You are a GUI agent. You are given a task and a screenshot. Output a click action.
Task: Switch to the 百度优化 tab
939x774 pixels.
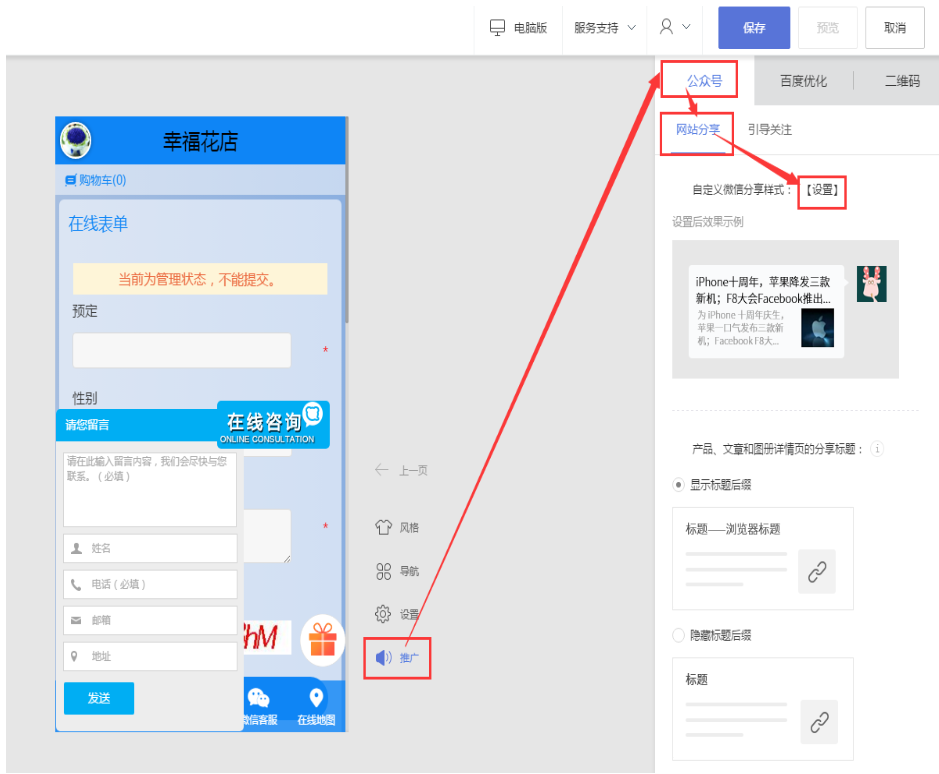coord(803,81)
